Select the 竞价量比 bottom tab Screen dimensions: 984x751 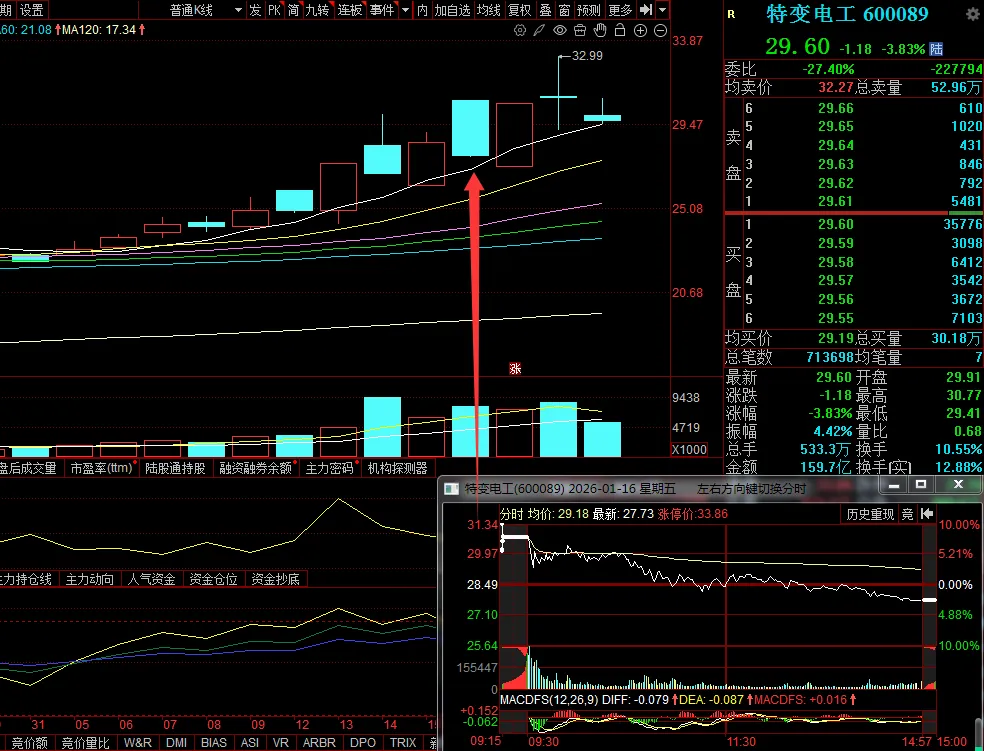[x=85, y=743]
